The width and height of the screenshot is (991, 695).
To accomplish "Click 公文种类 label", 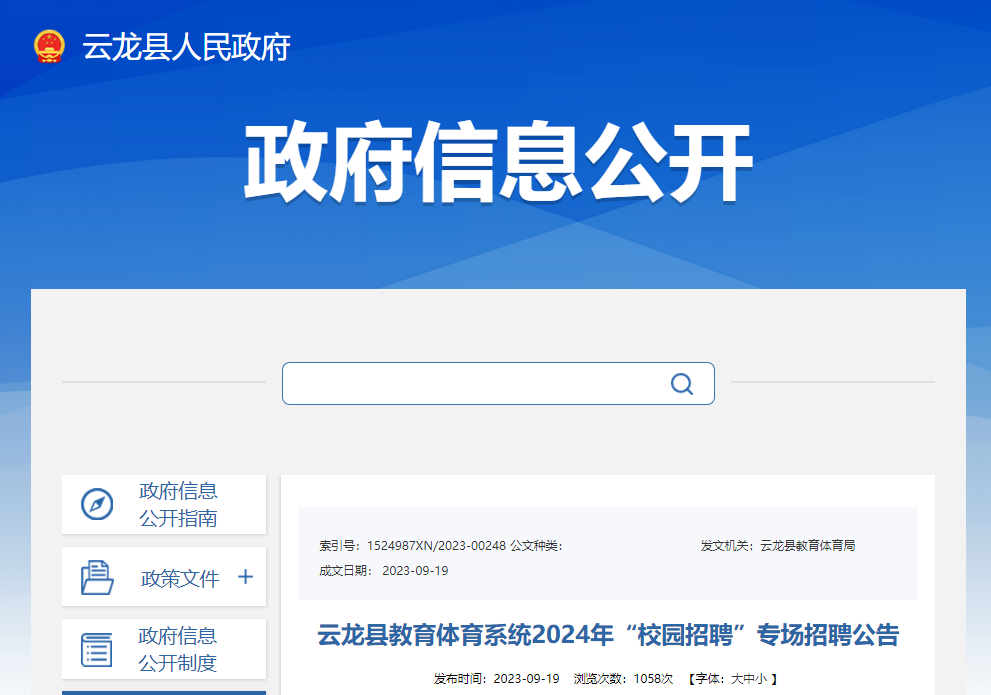I will point(536,545).
